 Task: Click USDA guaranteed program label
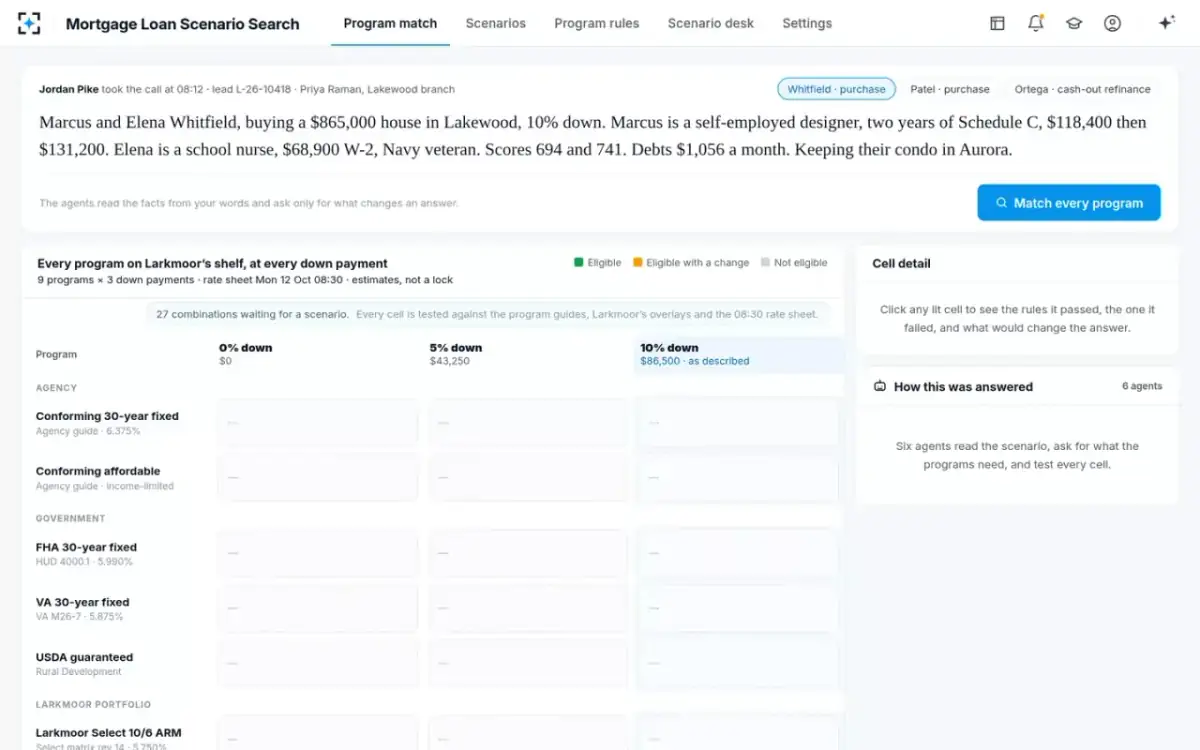[84, 657]
